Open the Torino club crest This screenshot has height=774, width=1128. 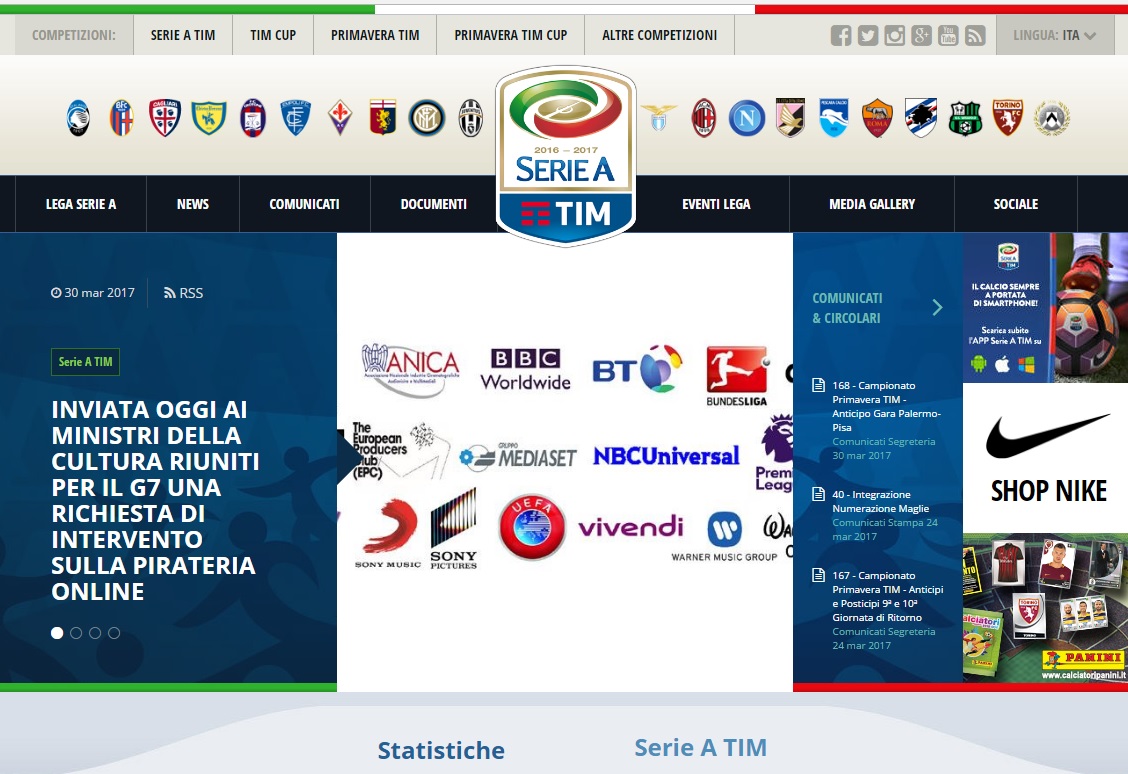pos(1008,118)
